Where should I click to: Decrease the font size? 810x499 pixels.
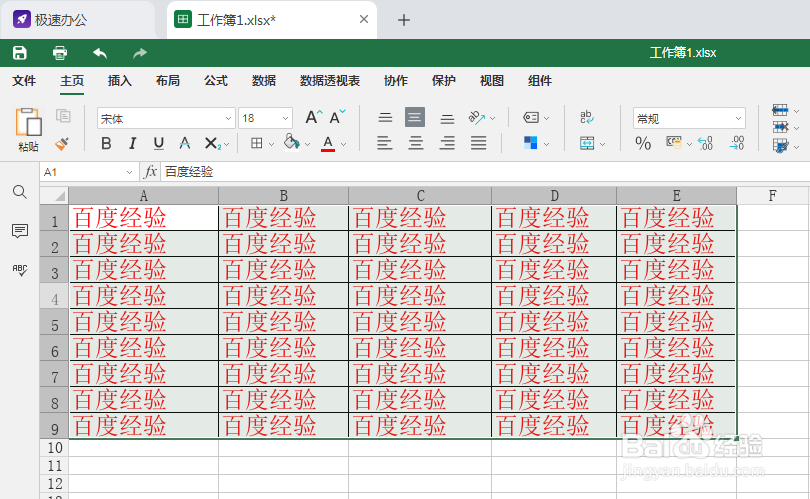coord(337,118)
